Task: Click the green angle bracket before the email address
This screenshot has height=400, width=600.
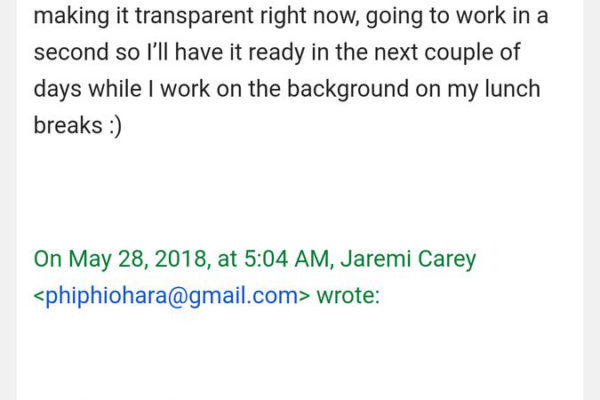Action: [x=39, y=297]
